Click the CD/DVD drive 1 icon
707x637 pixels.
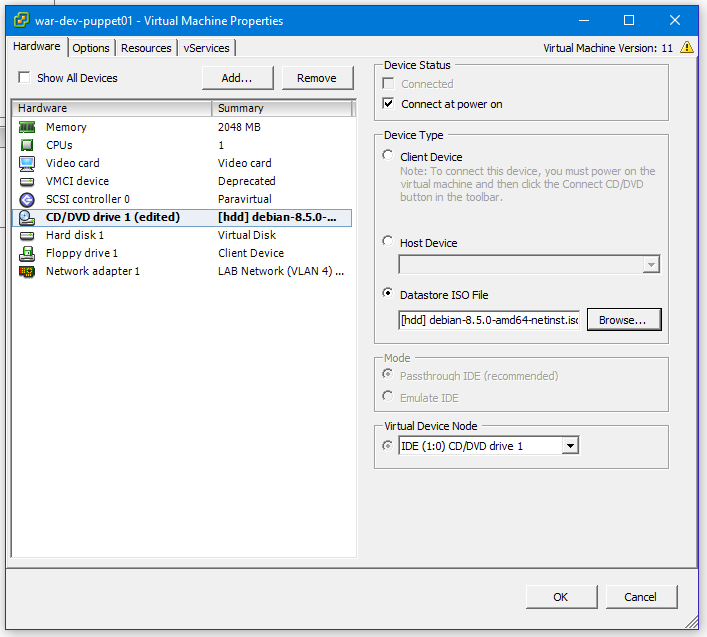pyautogui.click(x=27, y=218)
